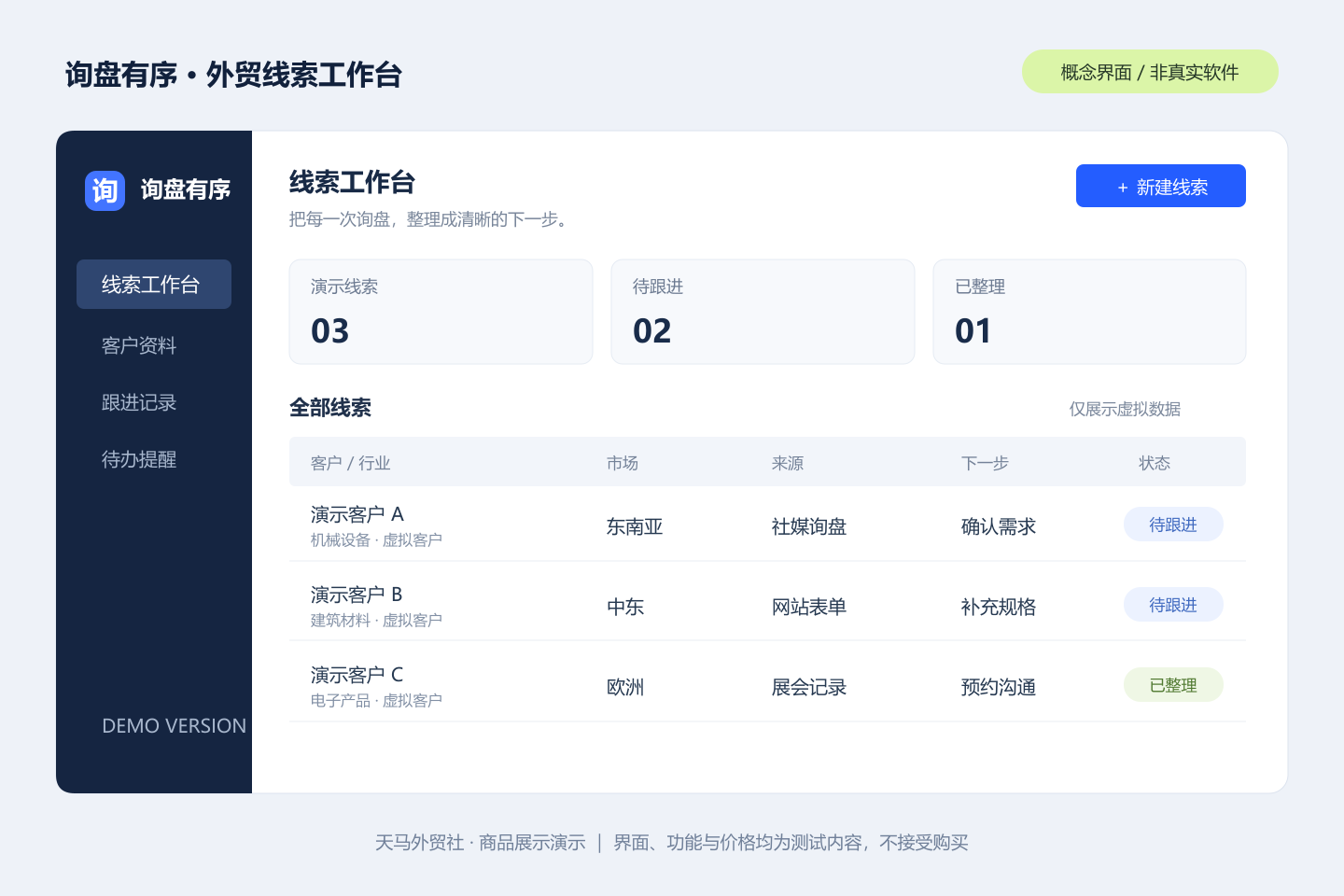Image resolution: width=1344 pixels, height=896 pixels.
Task: Click the 新建线索 button
Action: coord(1161,186)
